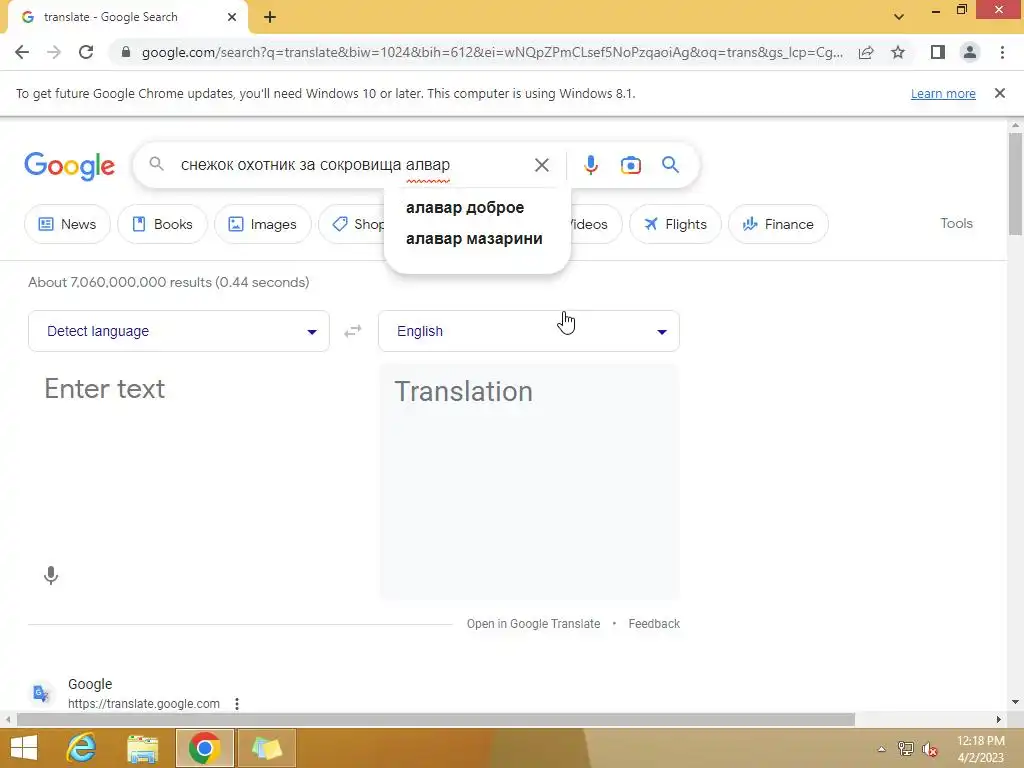Speak text using translate widget microphone

tap(51, 575)
